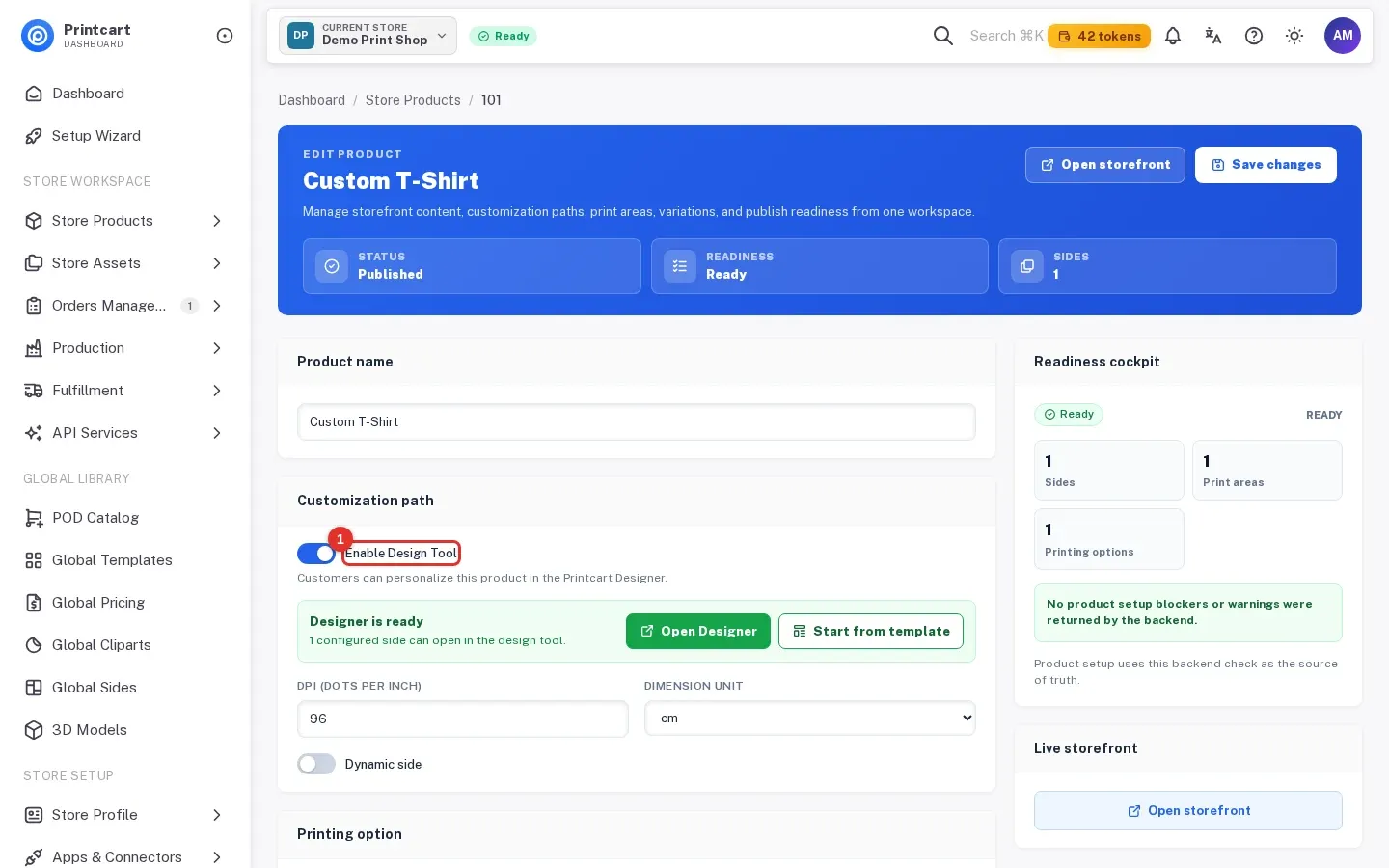The height and width of the screenshot is (868, 1389).
Task: Toggle the Enable Design Tool switch
Action: [x=316, y=554]
